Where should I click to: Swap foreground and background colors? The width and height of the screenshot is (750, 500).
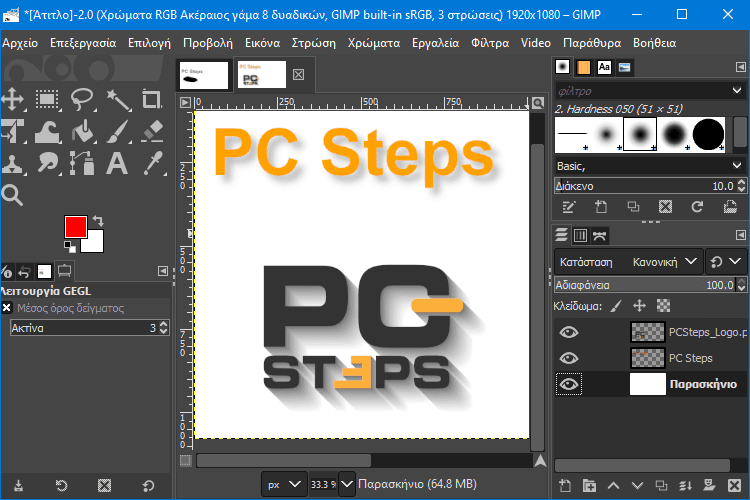click(x=97, y=220)
